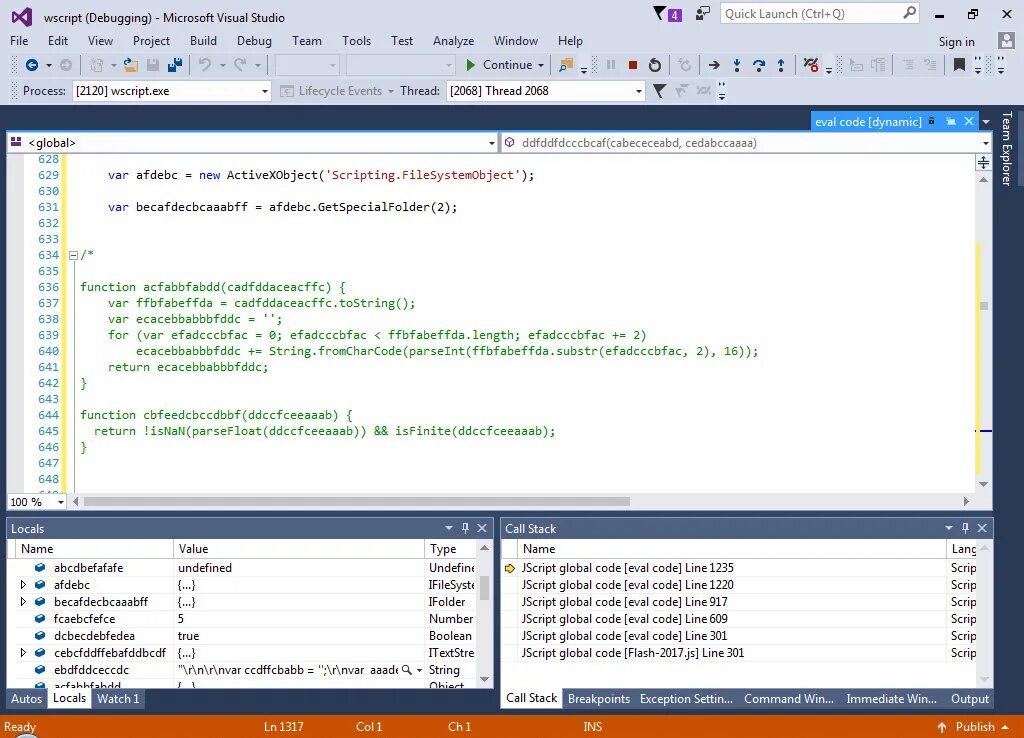Click the Find in Files toolbar icon
Image resolution: width=1024 pixels, height=738 pixels.
coord(566,65)
